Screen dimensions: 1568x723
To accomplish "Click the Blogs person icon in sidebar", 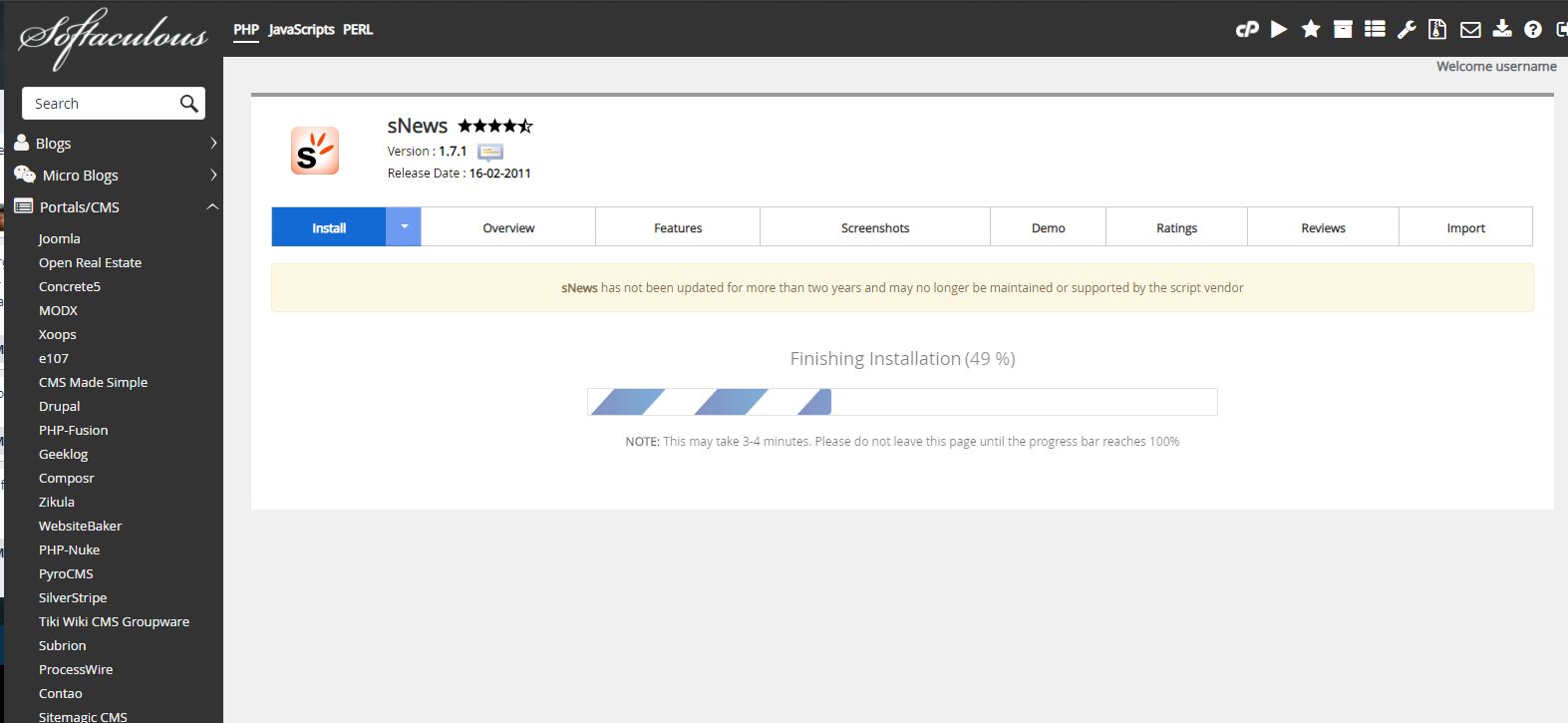I will point(22,143).
